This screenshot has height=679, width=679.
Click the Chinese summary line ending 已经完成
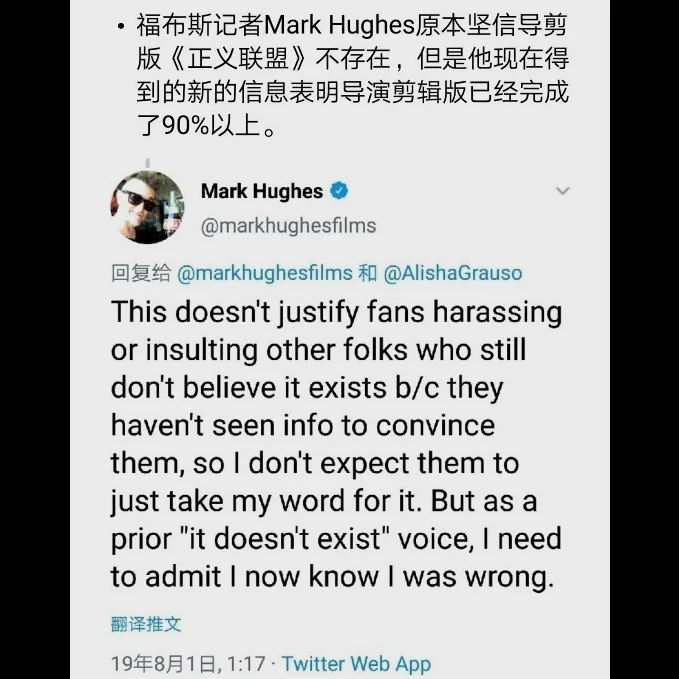352,92
